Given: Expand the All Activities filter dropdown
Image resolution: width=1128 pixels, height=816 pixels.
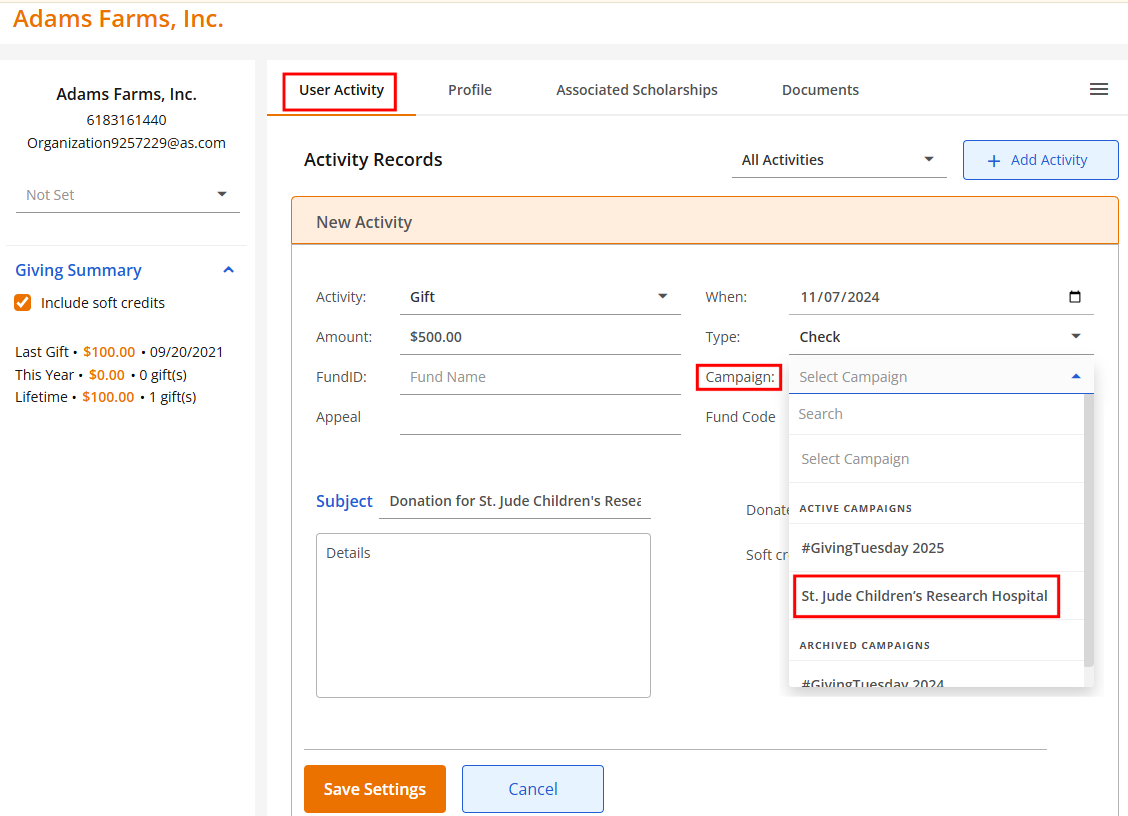Looking at the screenshot, I should tap(838, 160).
